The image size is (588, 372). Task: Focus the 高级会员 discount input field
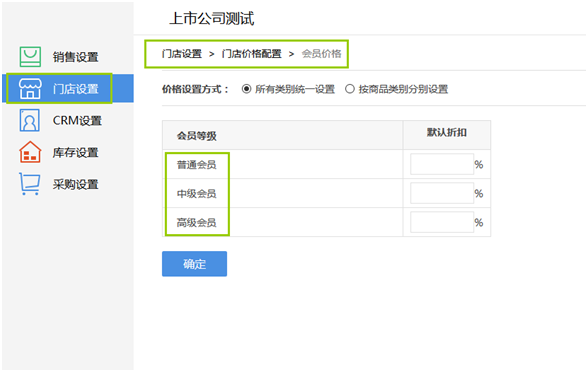tap(442, 222)
